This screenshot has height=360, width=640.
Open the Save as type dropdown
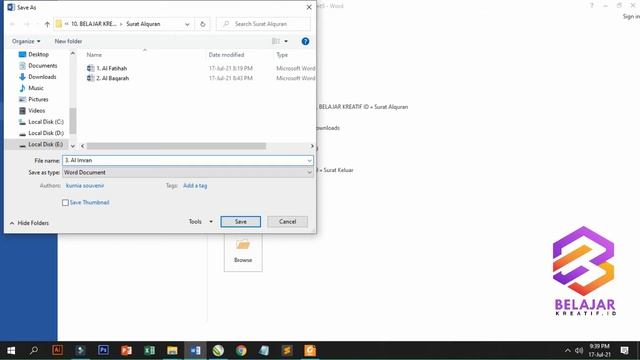pyautogui.click(x=188, y=173)
